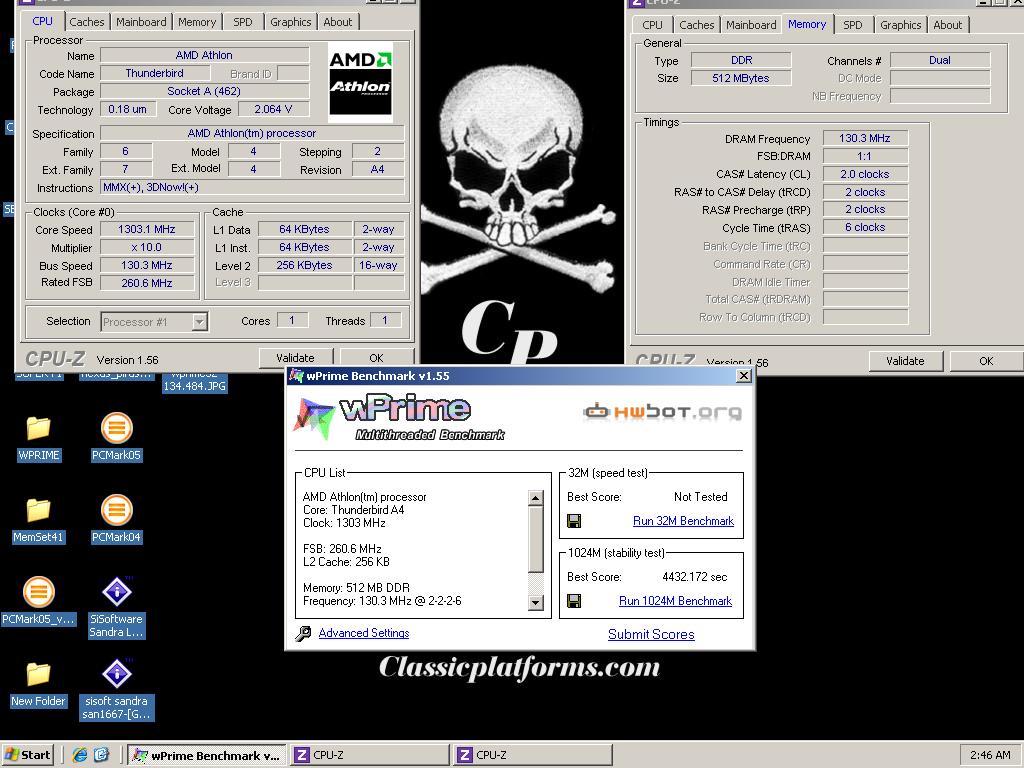Click Run 32M Benchmark link

683,521
